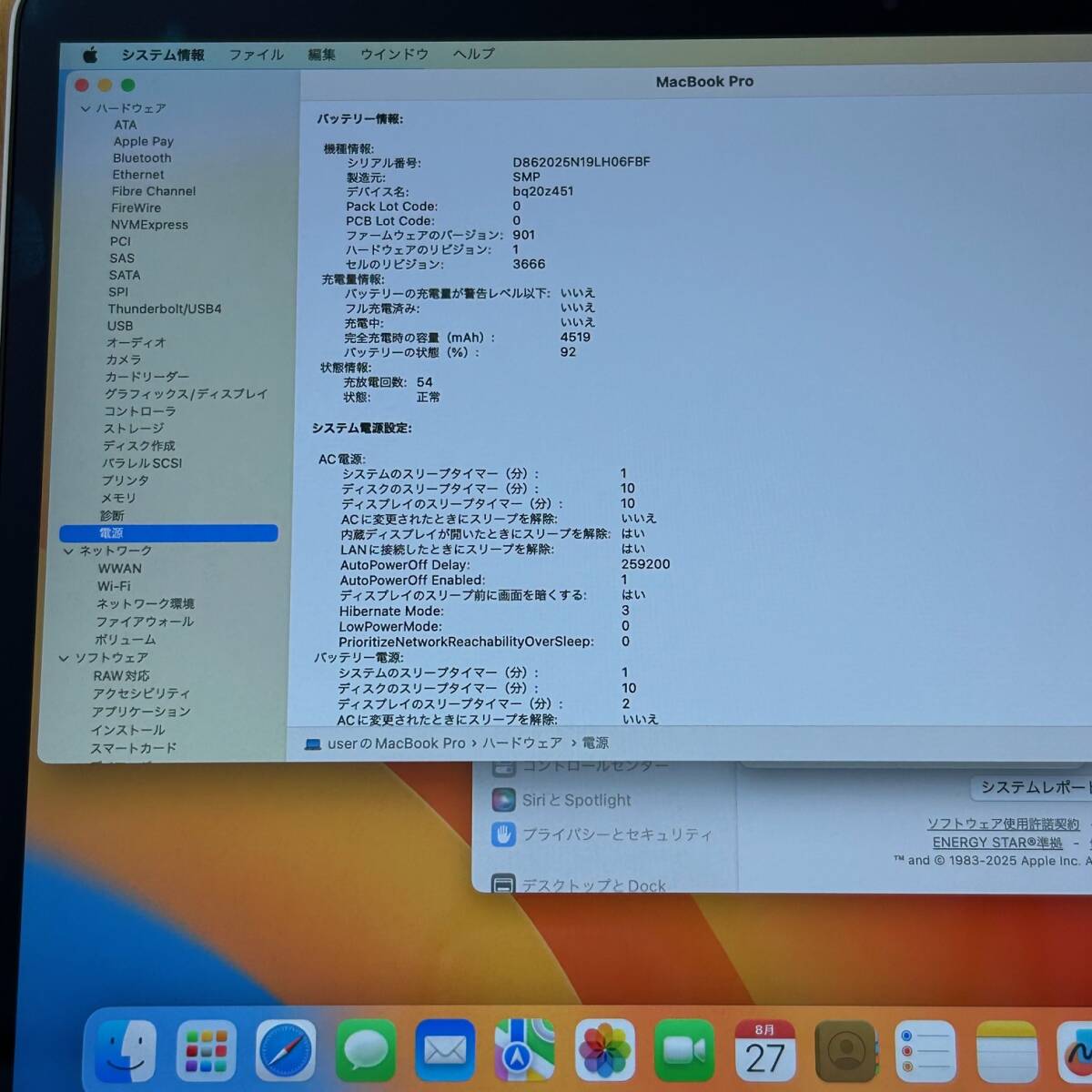The image size is (1092, 1092).
Task: Select SPI in sidebar
Action: (118, 292)
